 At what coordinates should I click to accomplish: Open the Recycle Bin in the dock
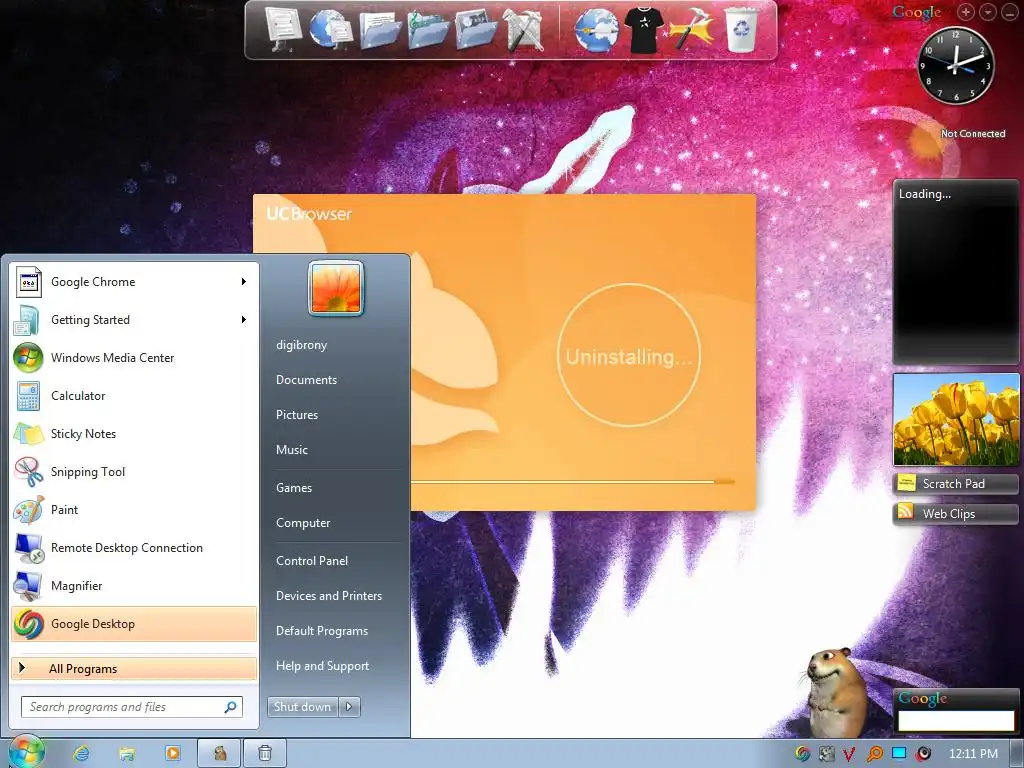(x=741, y=29)
